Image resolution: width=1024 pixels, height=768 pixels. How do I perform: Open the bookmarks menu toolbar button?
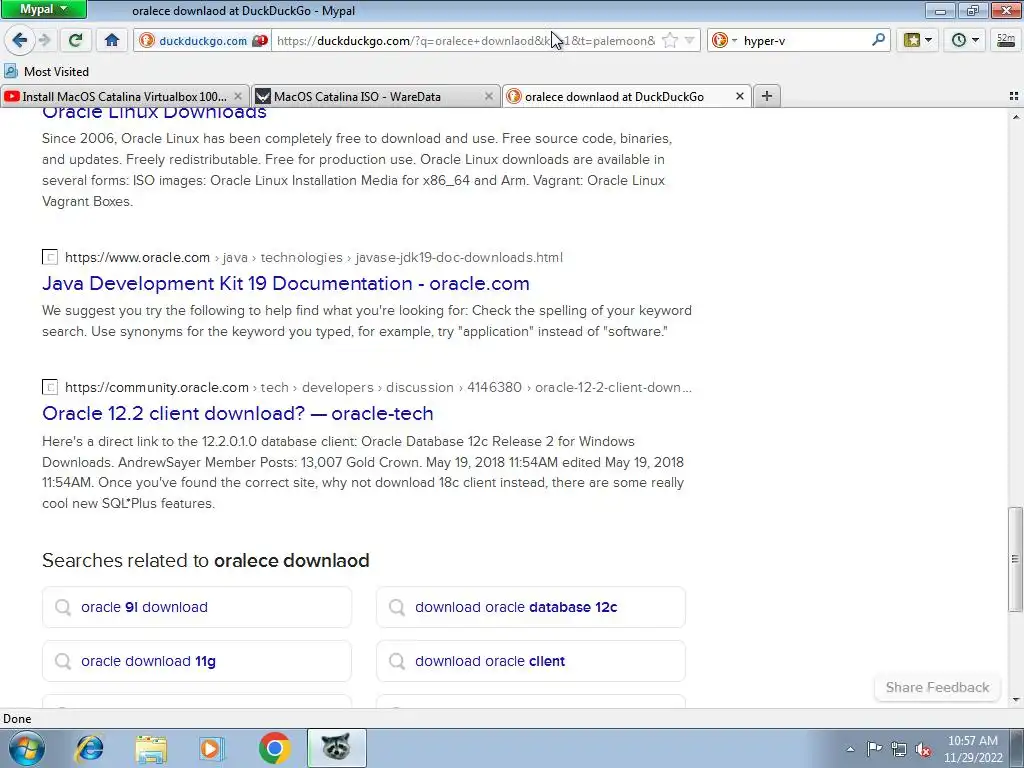(x=918, y=40)
